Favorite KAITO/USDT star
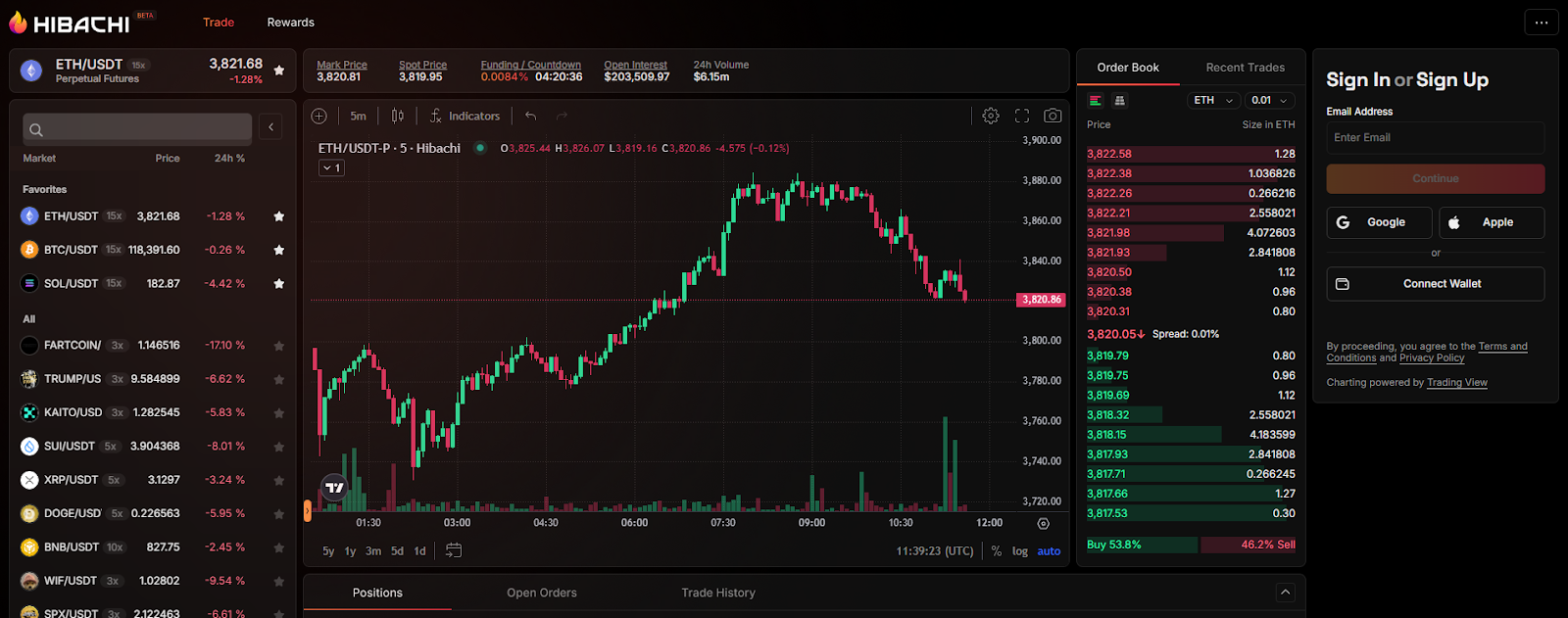 coord(279,413)
